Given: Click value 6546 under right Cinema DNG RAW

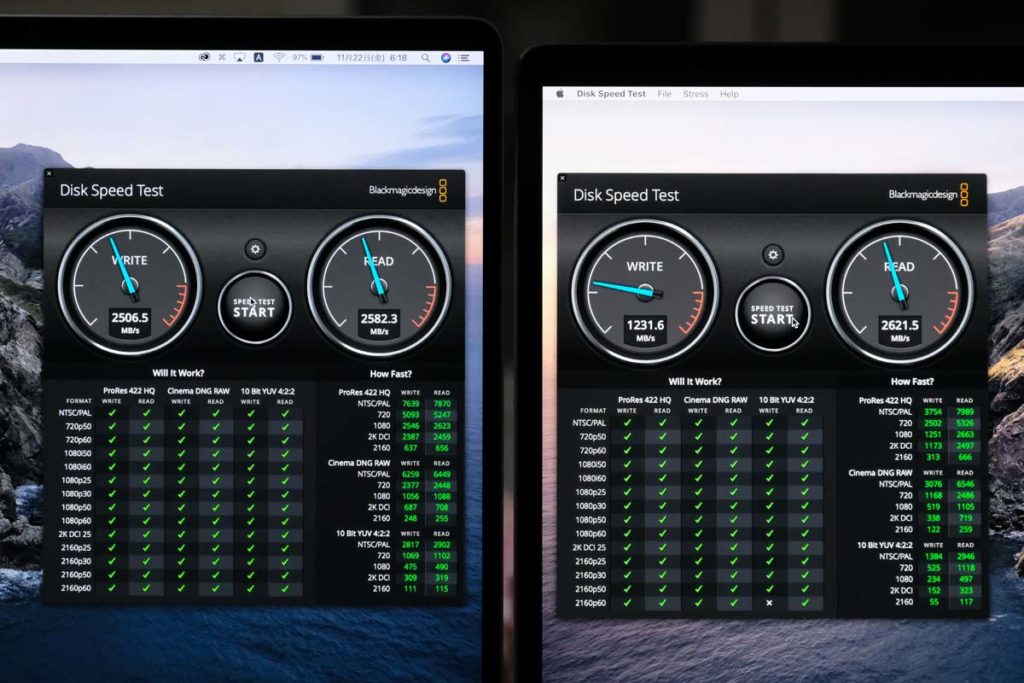Looking at the screenshot, I should coord(965,484).
